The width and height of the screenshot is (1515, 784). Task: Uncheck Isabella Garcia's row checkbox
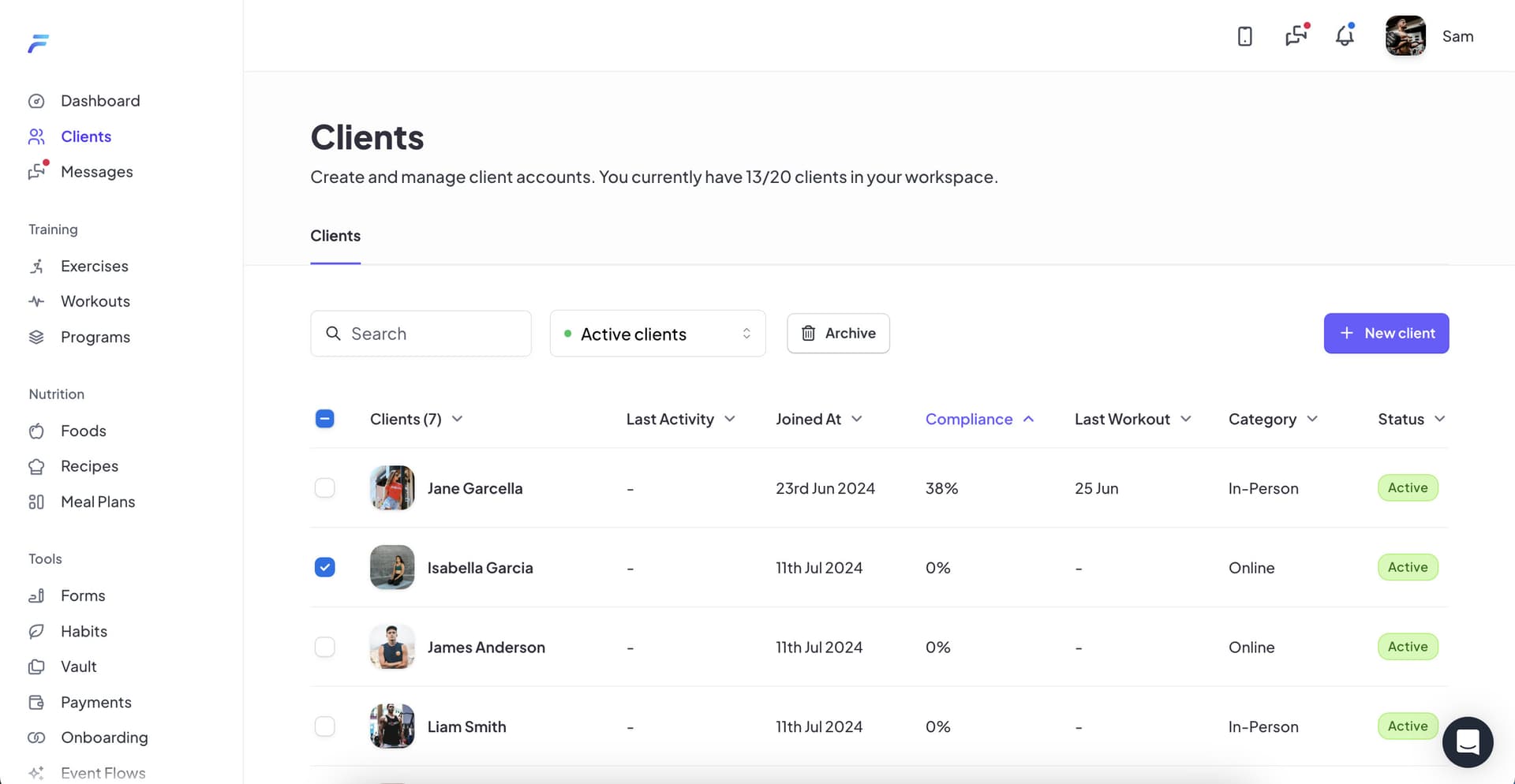[324, 566]
